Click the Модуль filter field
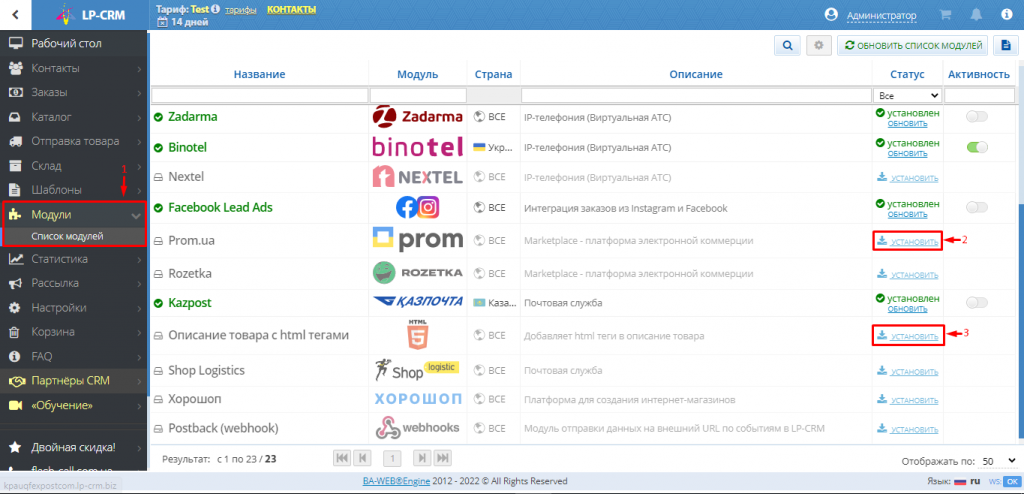This screenshot has height=494, width=1024. pos(418,95)
